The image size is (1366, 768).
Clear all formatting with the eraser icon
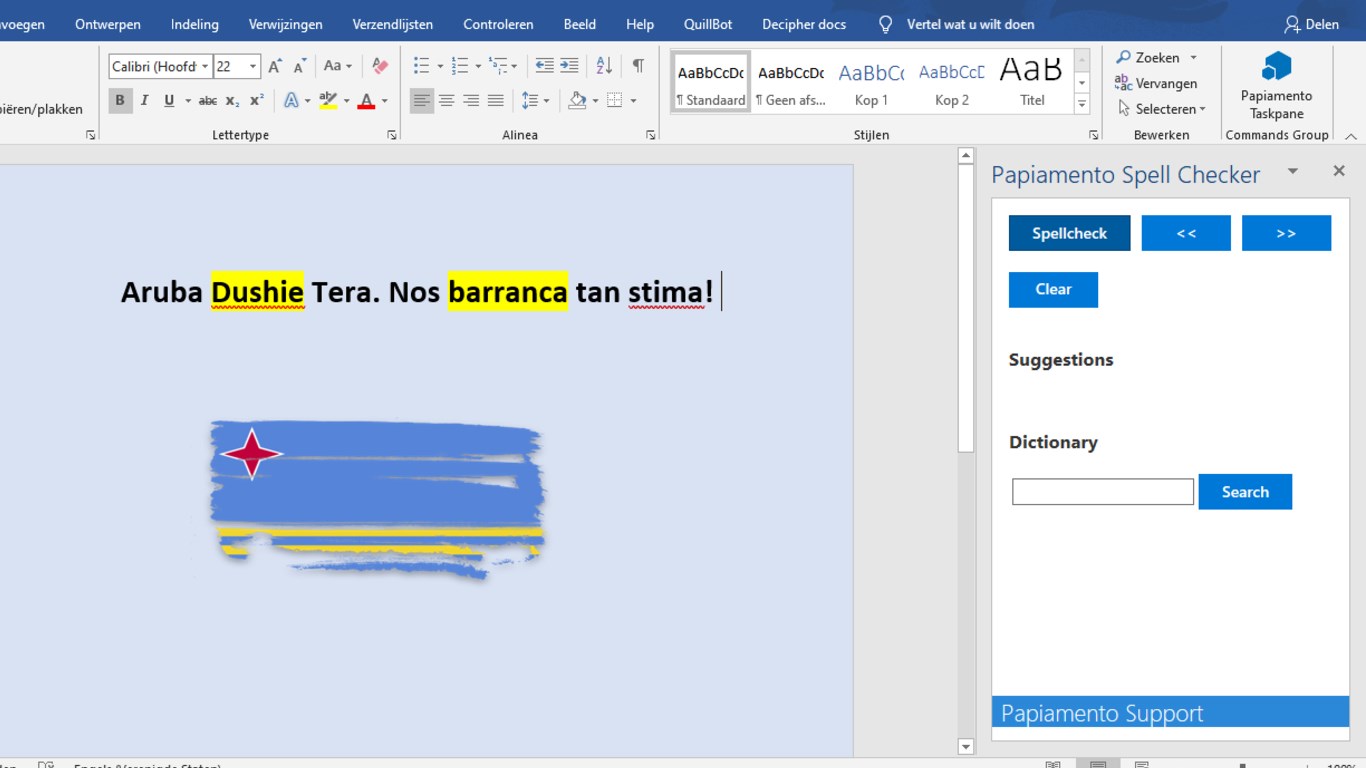pyautogui.click(x=379, y=66)
